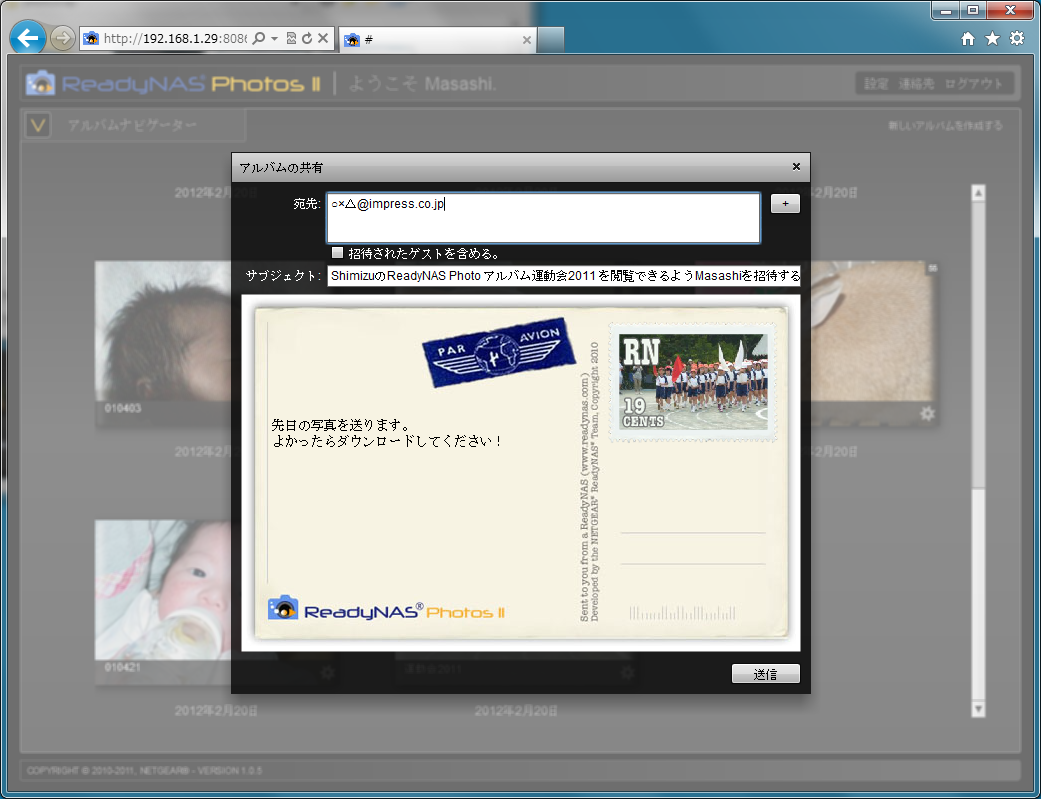This screenshot has width=1041, height=799.
Task: Click the scrollbar down arrow on the right
Action: tap(978, 708)
